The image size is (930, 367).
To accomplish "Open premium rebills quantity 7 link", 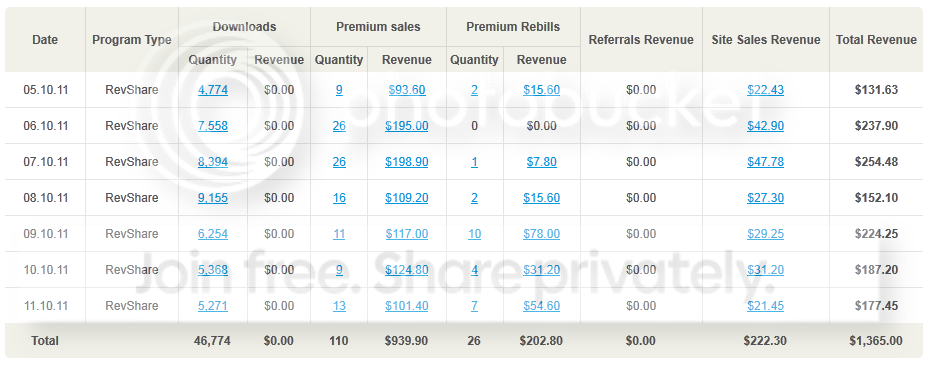I will point(474,306).
